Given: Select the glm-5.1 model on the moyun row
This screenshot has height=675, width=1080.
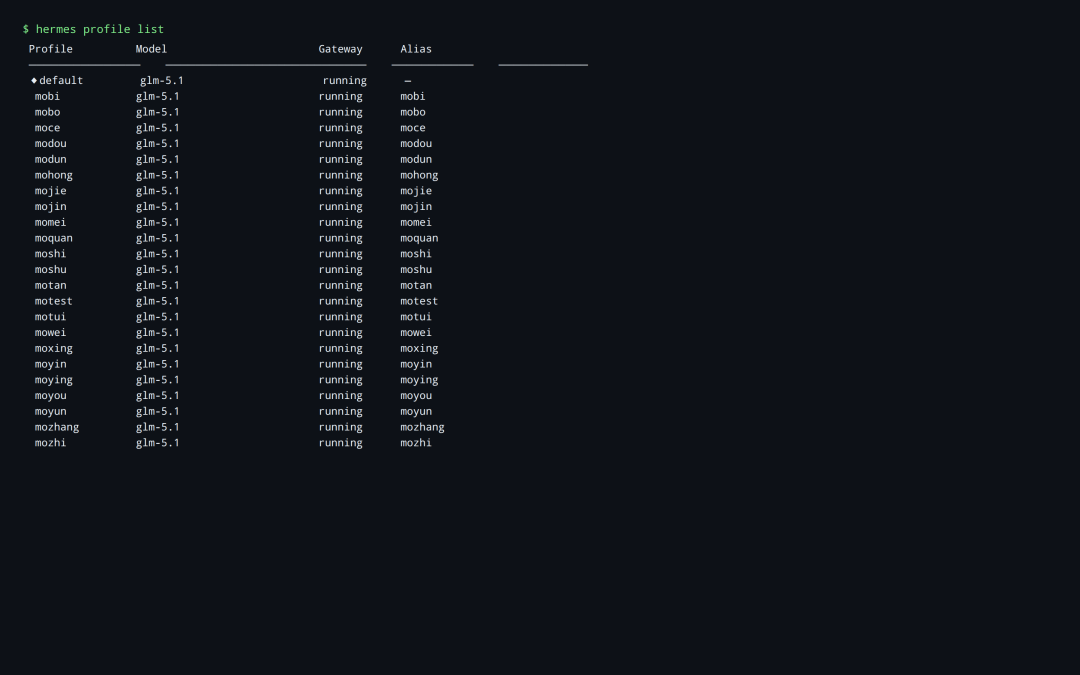Looking at the screenshot, I should point(157,411).
